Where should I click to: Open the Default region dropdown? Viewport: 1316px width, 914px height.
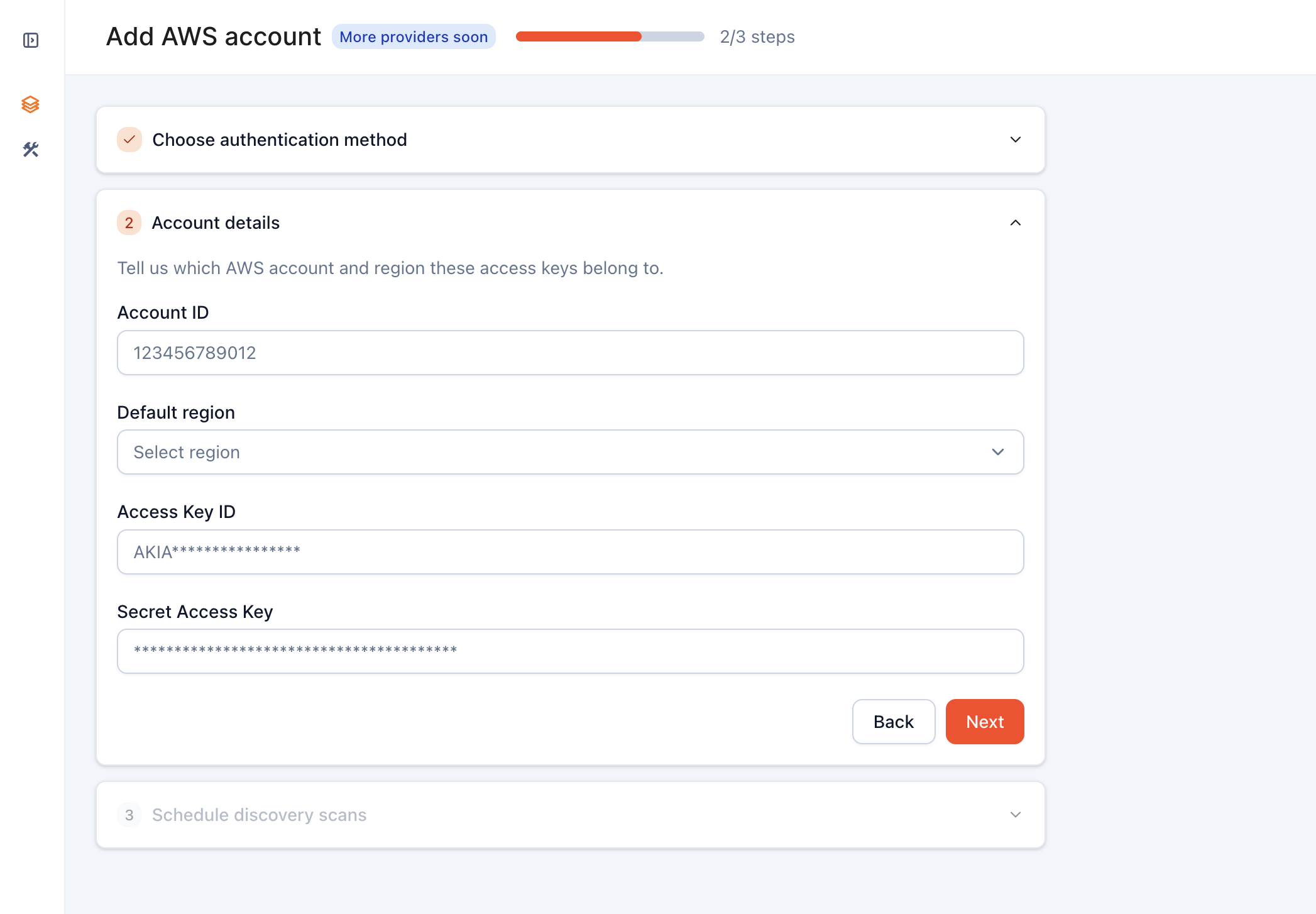coord(571,452)
